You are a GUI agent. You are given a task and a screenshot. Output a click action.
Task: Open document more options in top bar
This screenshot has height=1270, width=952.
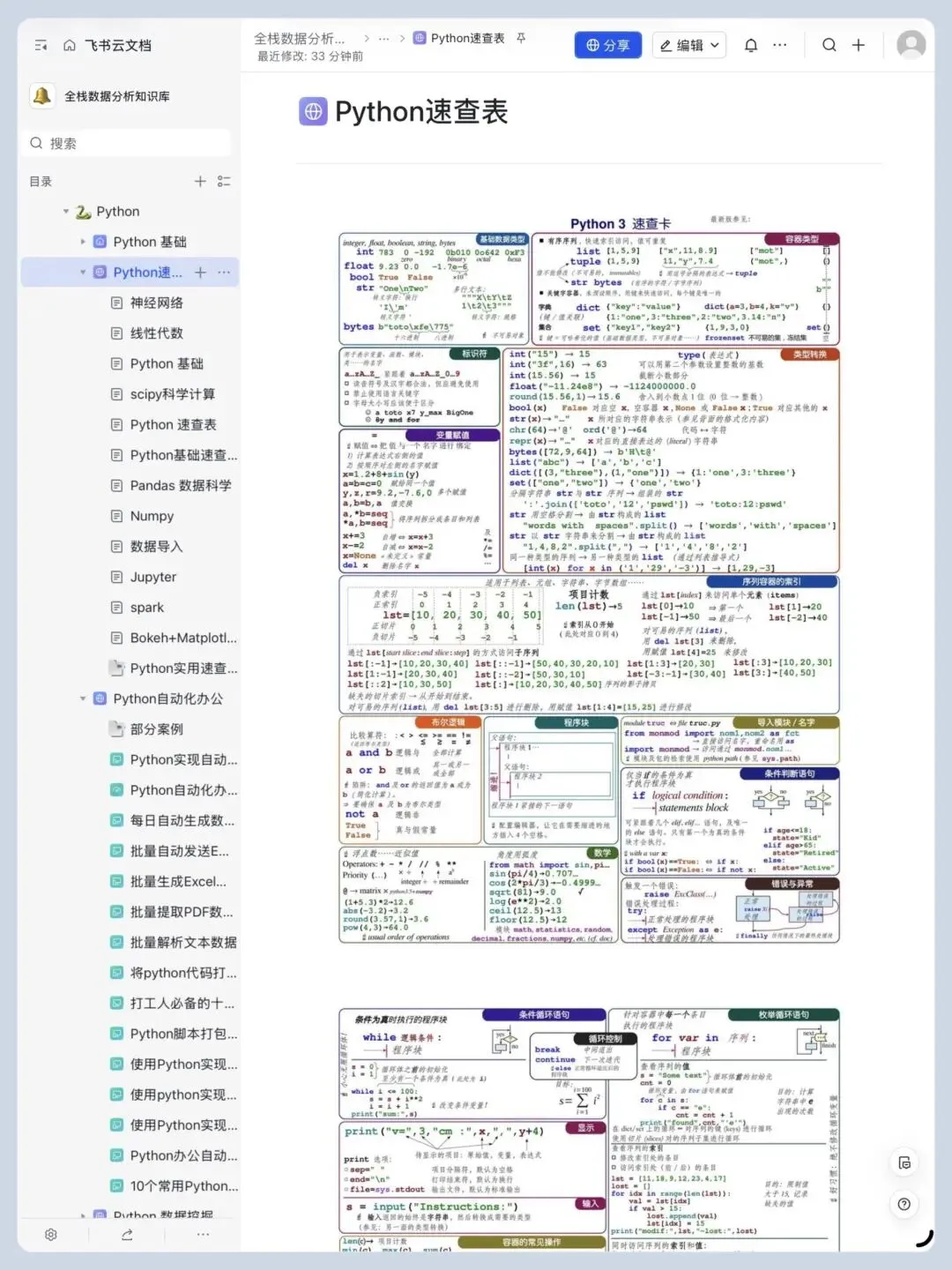[779, 45]
